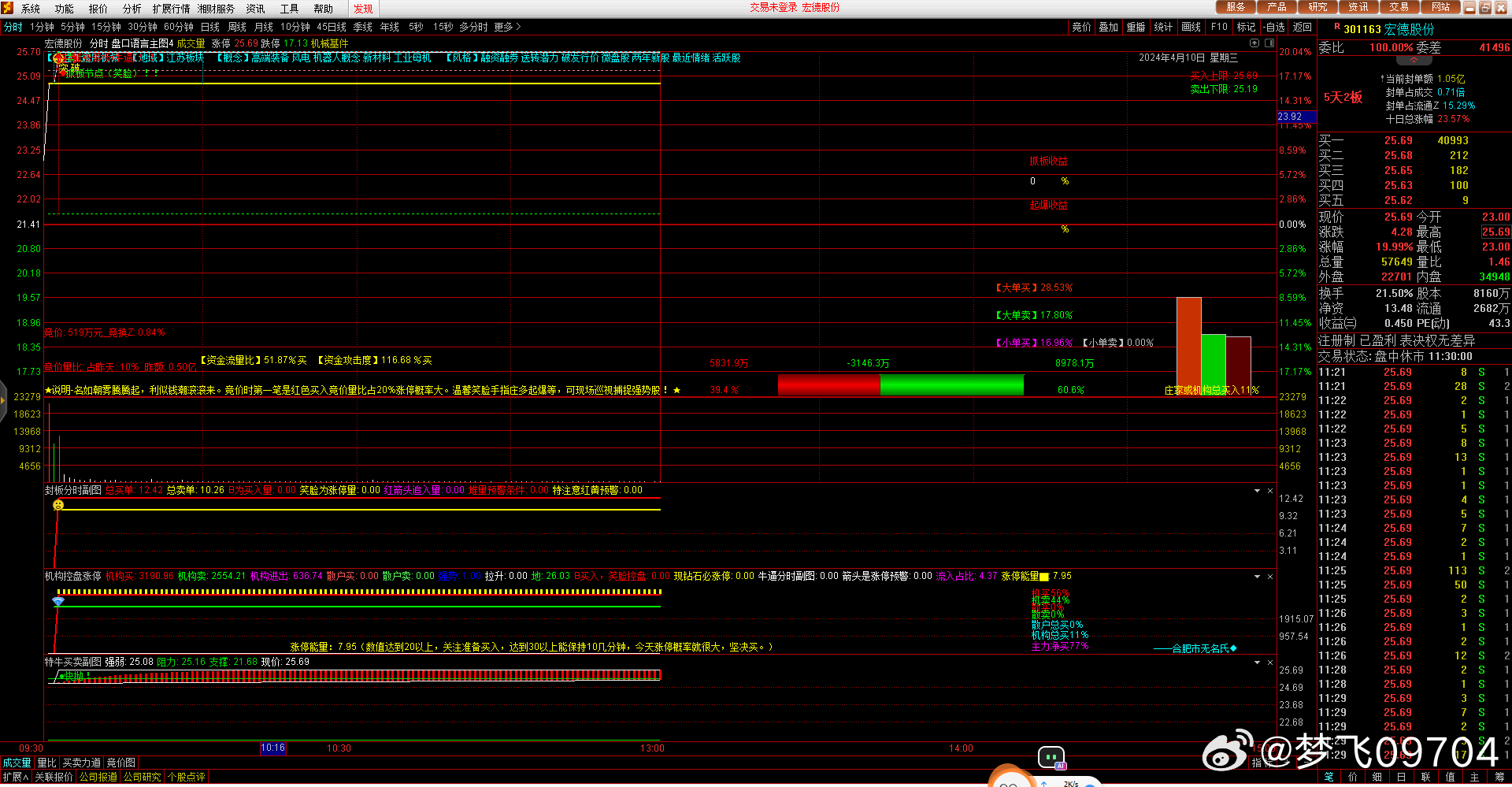Open the 扩展行情 menu

point(171,9)
